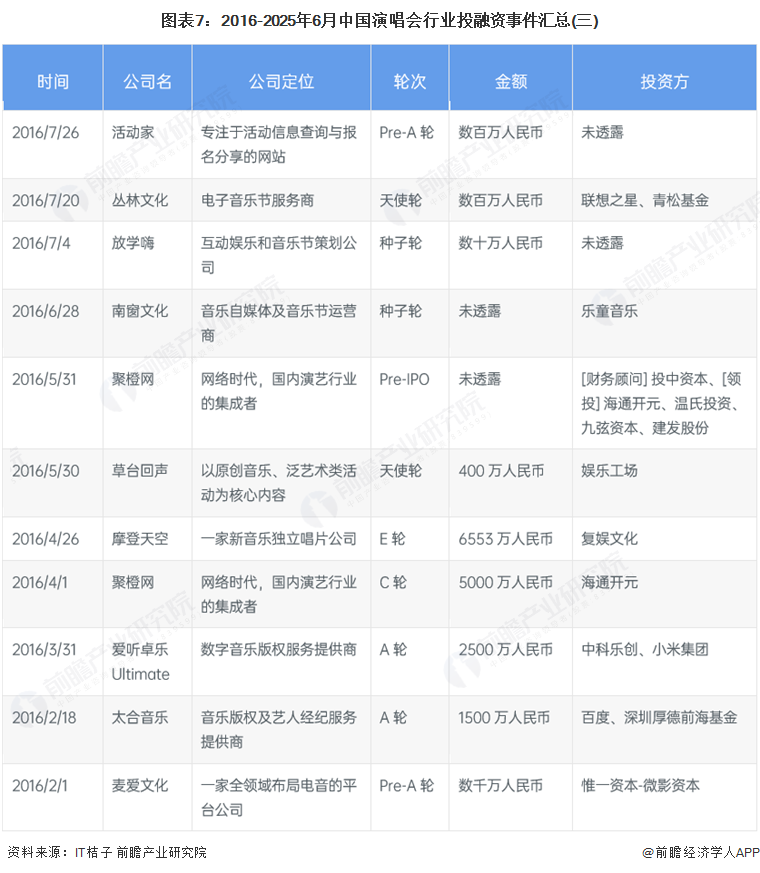
Task: Click the round cell C 轮
Action: tap(393, 582)
